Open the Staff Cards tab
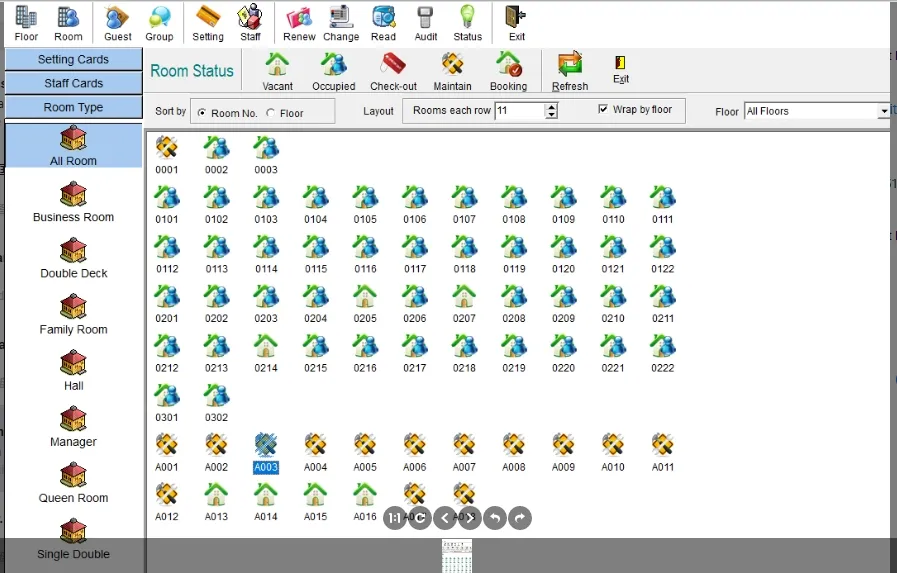Screen dimensions: 897x573 tap(73, 83)
